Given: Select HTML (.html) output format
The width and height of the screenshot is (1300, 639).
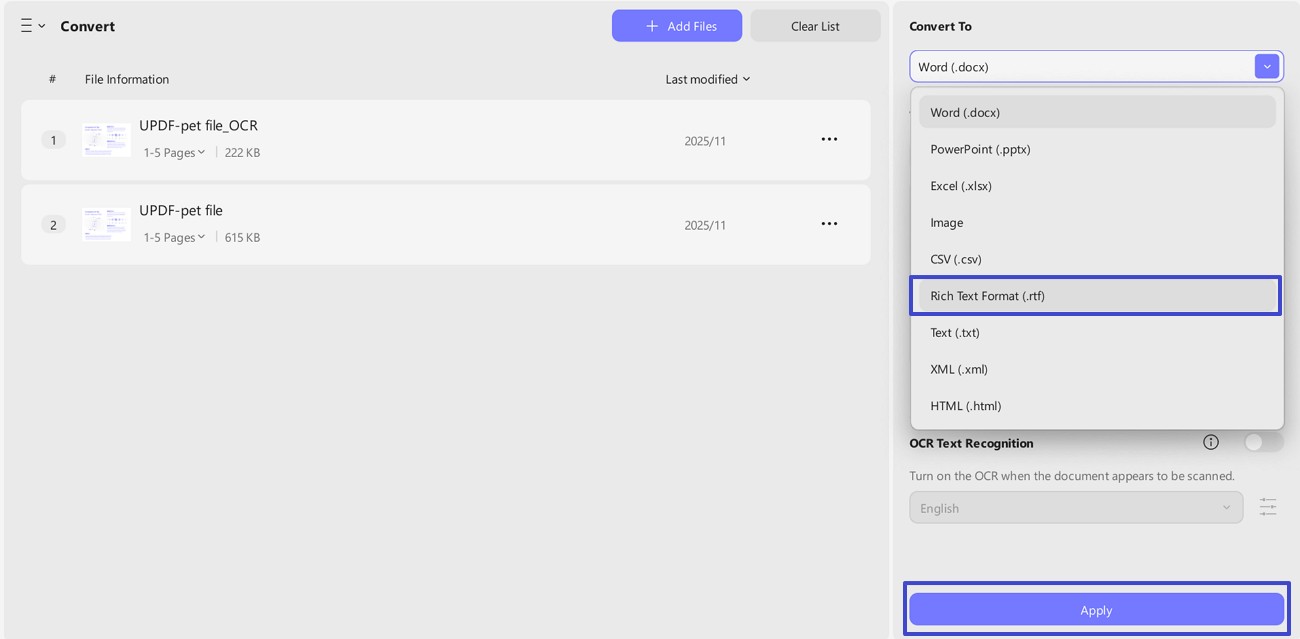Looking at the screenshot, I should point(1097,406).
